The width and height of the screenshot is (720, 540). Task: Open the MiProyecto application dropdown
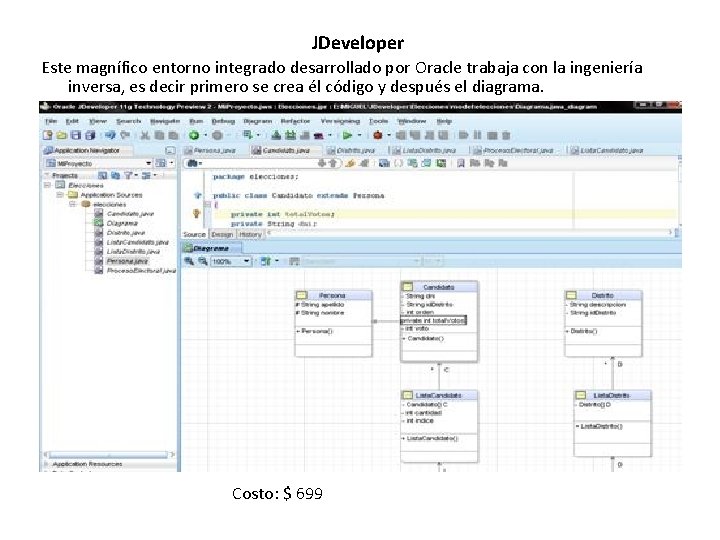click(148, 163)
